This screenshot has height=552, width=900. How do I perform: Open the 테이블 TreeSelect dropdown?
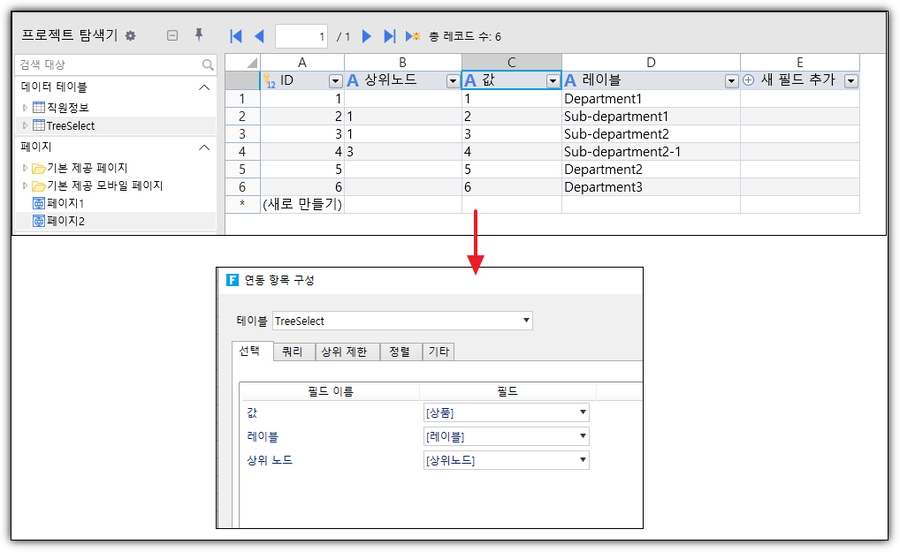point(526,321)
